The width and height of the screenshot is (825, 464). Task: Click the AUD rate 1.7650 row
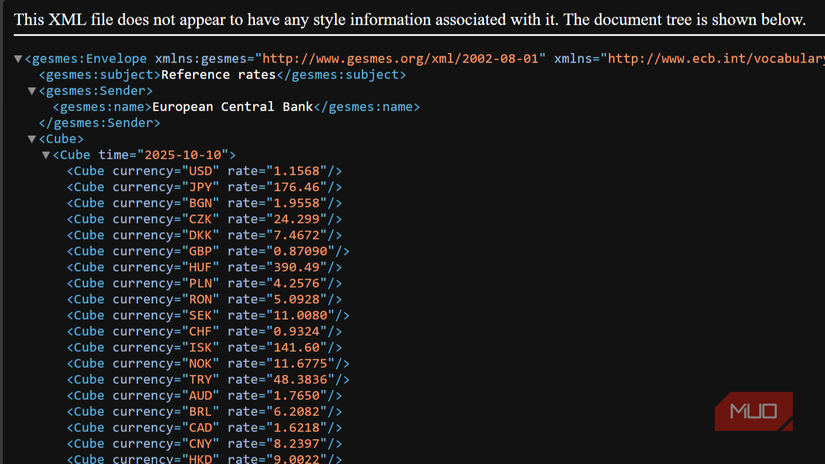204,396
